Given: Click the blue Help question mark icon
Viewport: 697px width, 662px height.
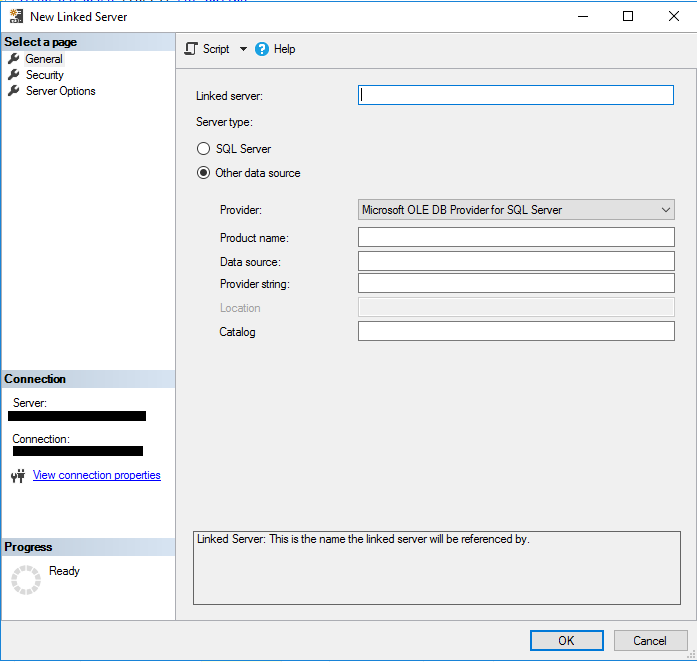Looking at the screenshot, I should 262,49.
